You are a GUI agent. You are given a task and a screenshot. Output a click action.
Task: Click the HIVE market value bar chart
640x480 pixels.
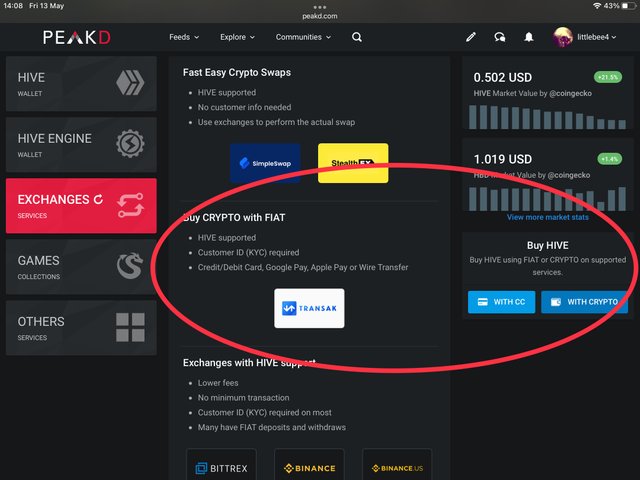click(x=547, y=117)
